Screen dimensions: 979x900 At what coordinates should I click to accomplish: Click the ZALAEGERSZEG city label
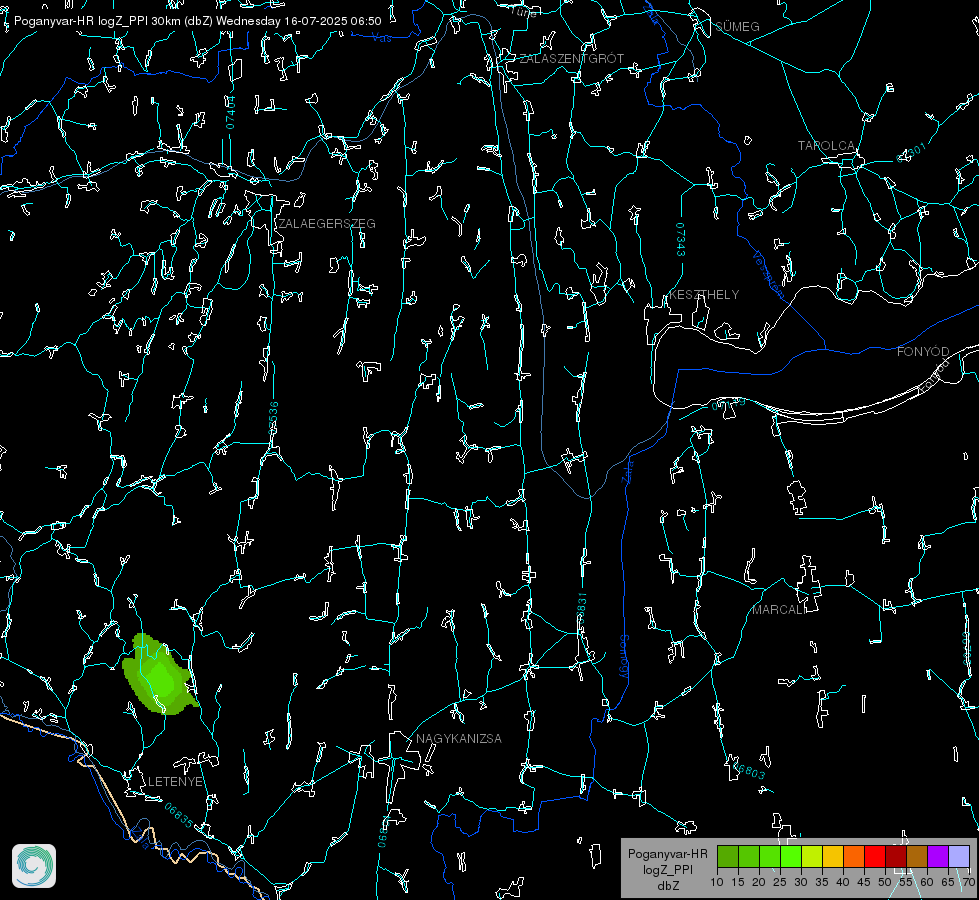327,224
